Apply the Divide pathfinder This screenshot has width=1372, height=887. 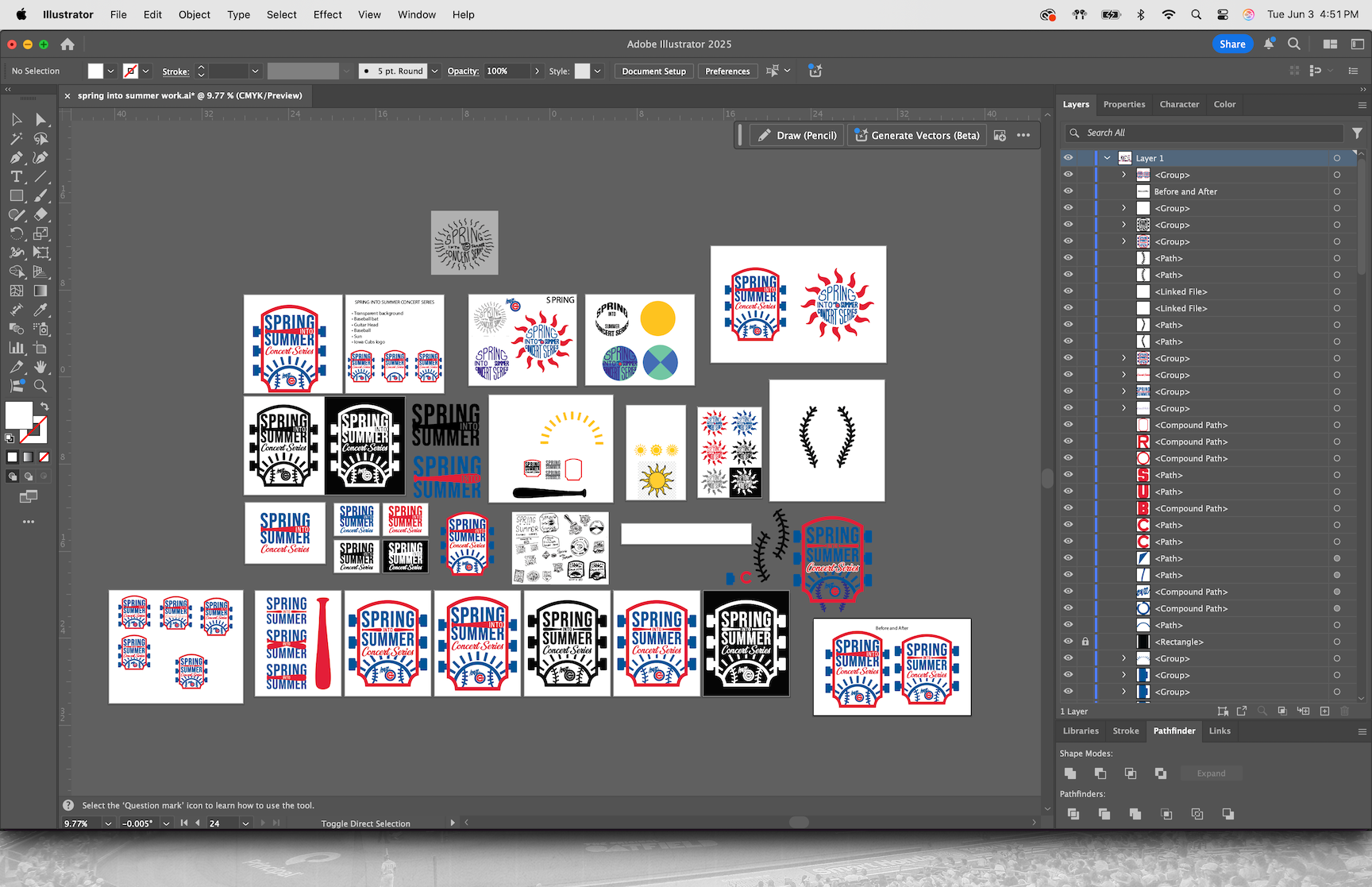point(1073,814)
